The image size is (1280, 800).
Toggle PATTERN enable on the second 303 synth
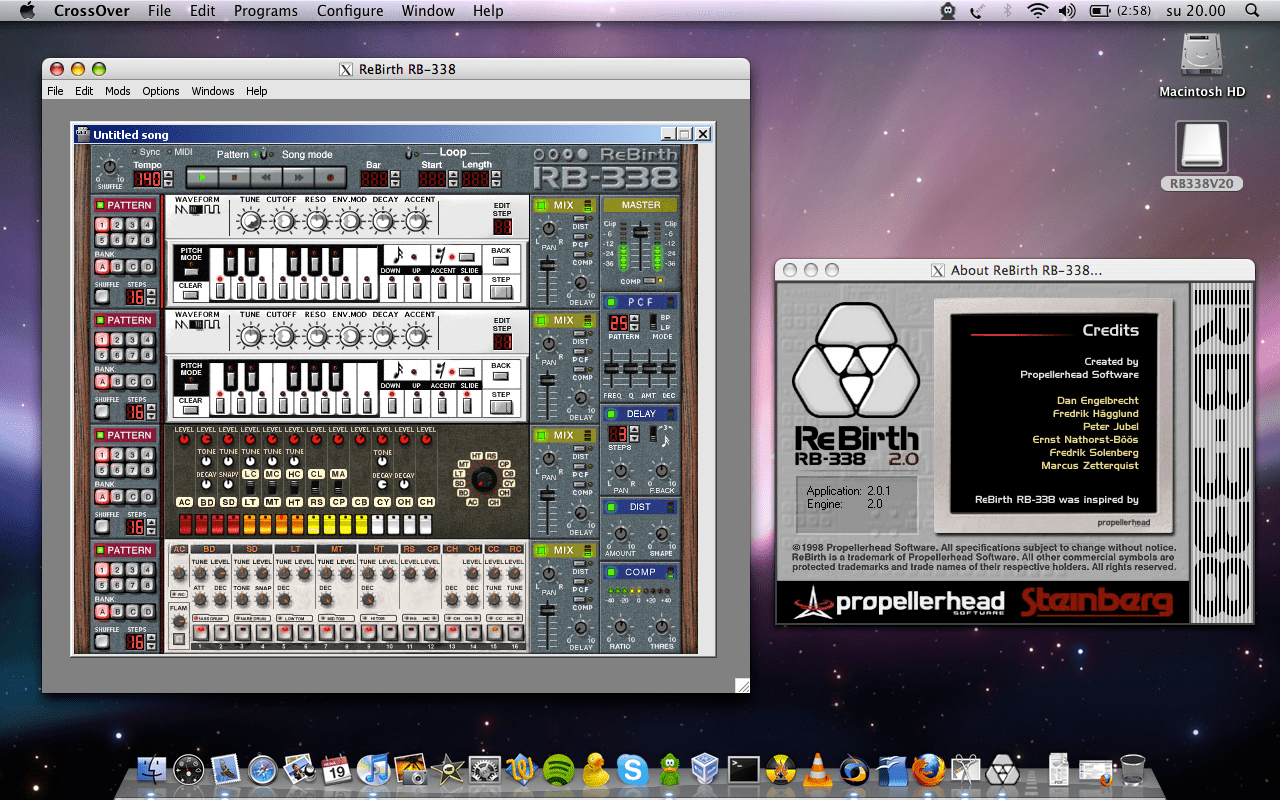click(x=100, y=320)
